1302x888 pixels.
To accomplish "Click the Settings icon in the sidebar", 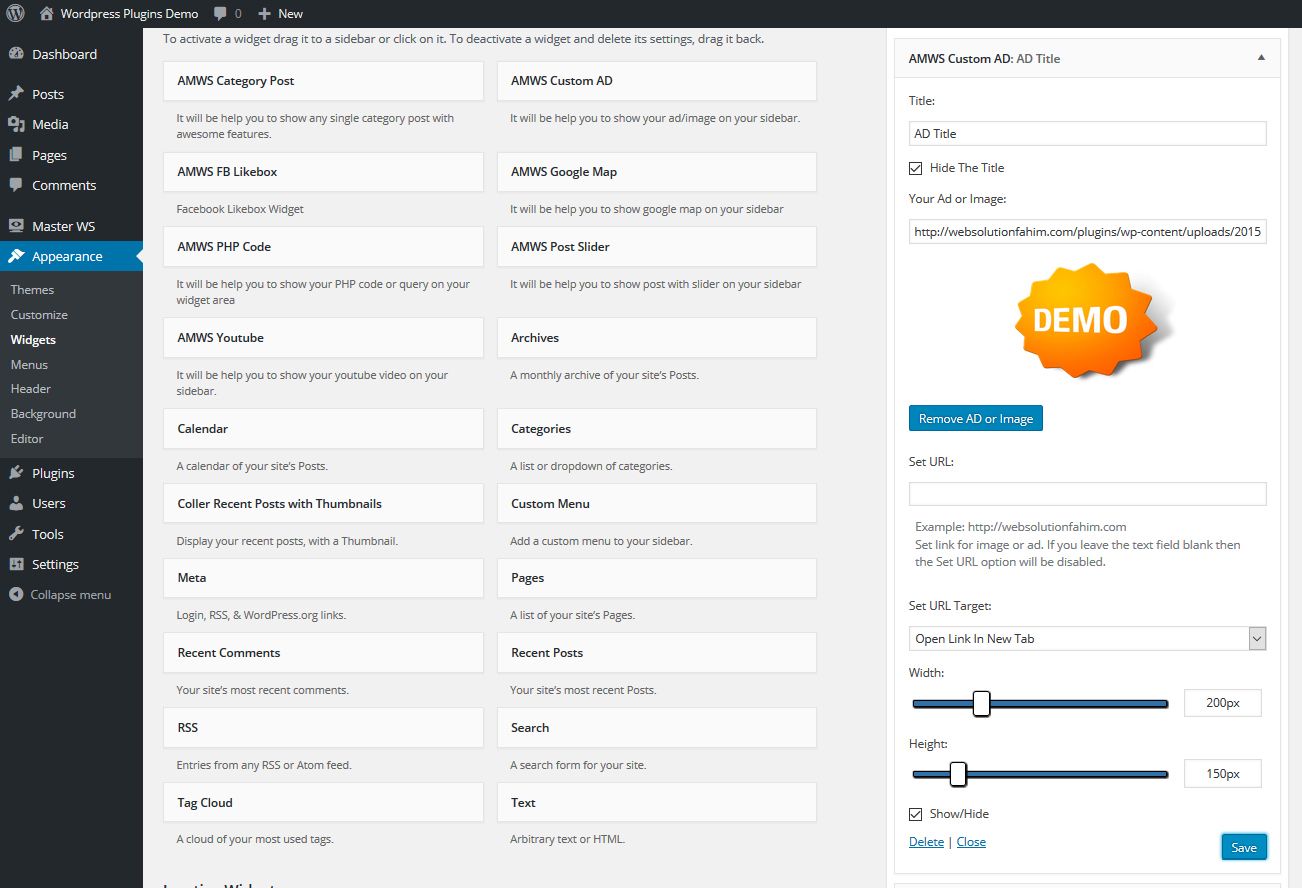I will [x=16, y=564].
